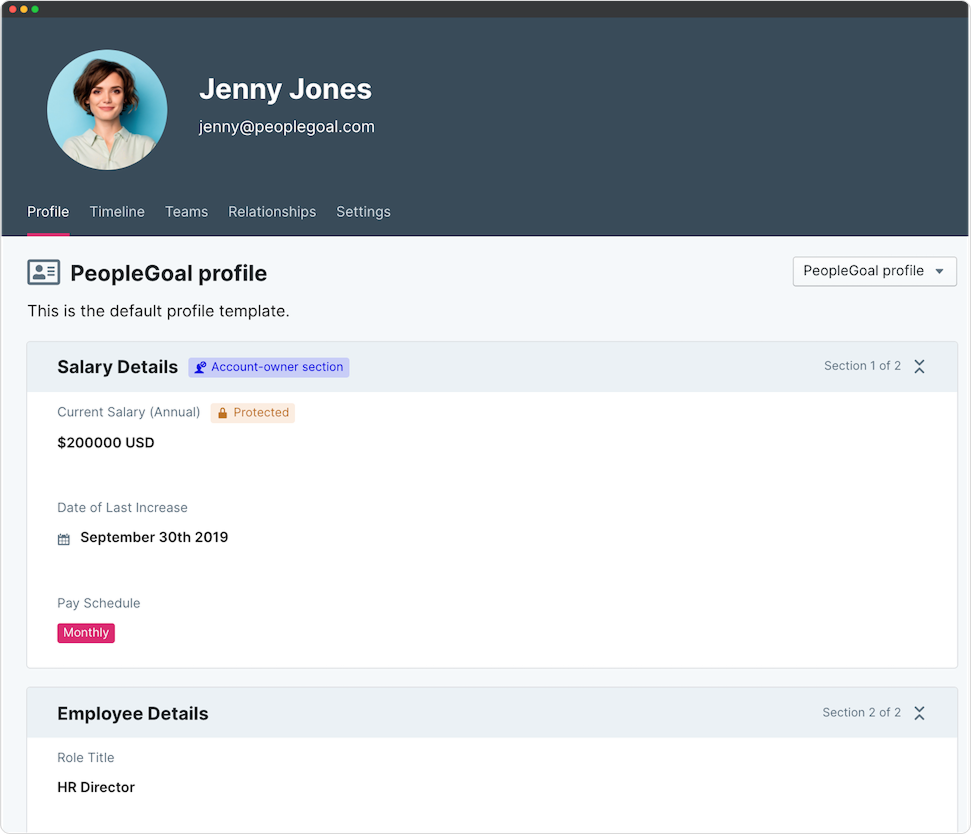Click the person icon on Account-owner section badge
The width and height of the screenshot is (971, 834).
pyautogui.click(x=201, y=367)
